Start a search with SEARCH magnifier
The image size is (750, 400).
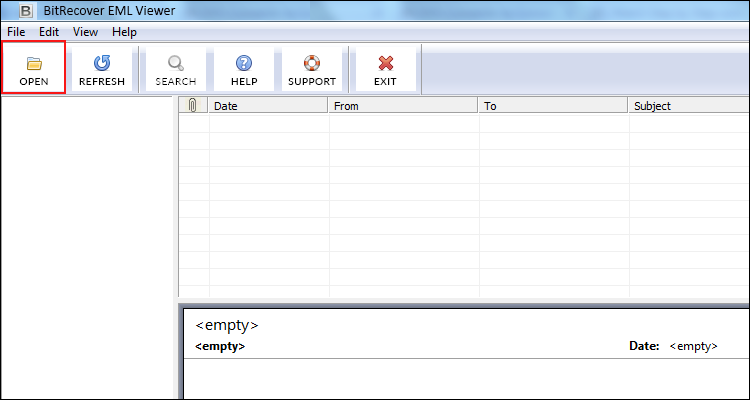point(176,69)
